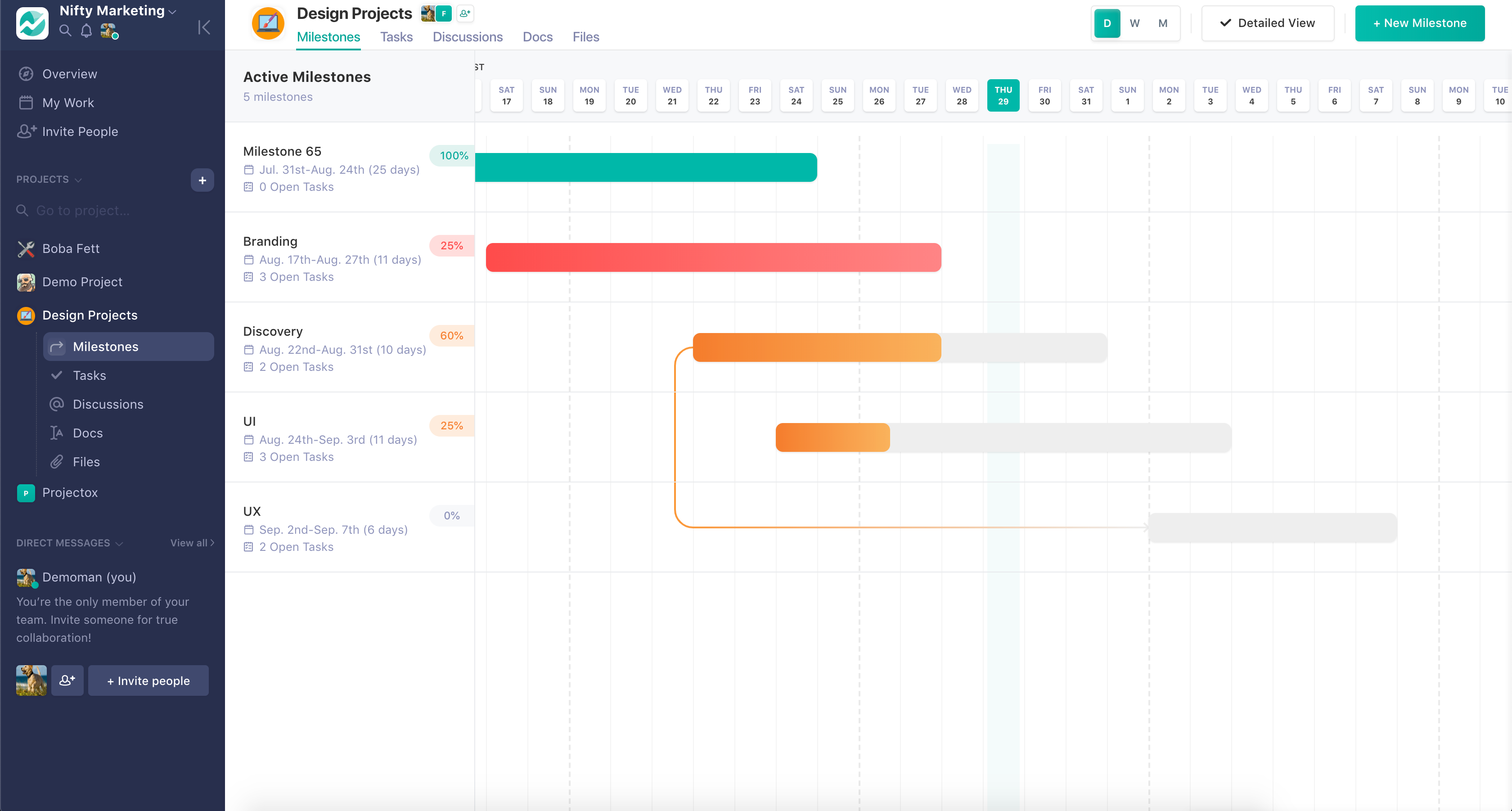Collapse the PROJECTS section chevron

tap(79, 180)
